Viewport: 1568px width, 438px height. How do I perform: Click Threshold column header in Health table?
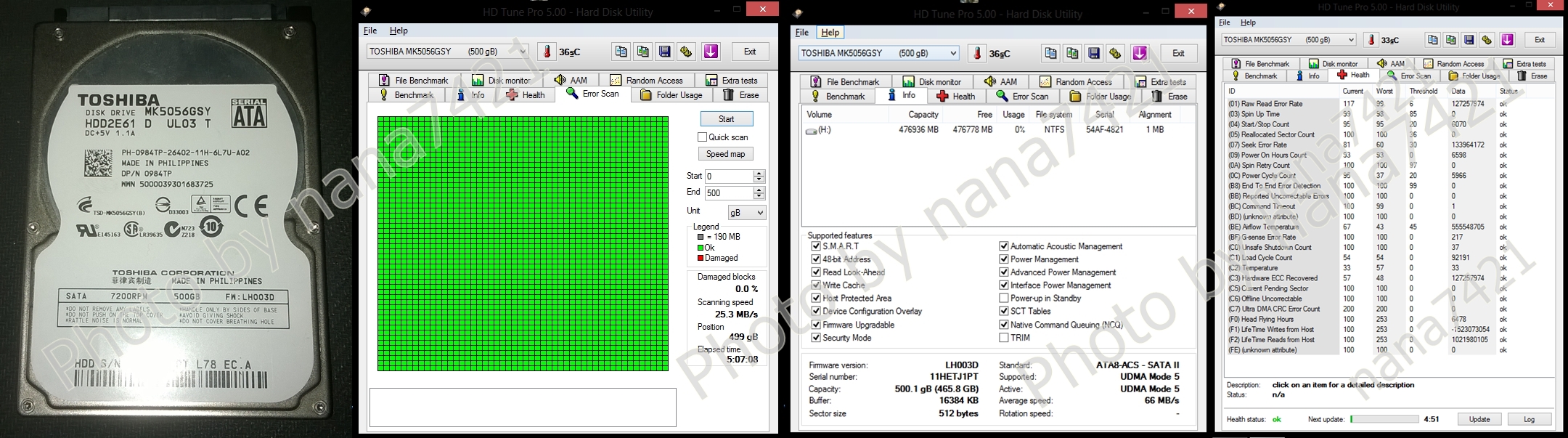(1424, 92)
